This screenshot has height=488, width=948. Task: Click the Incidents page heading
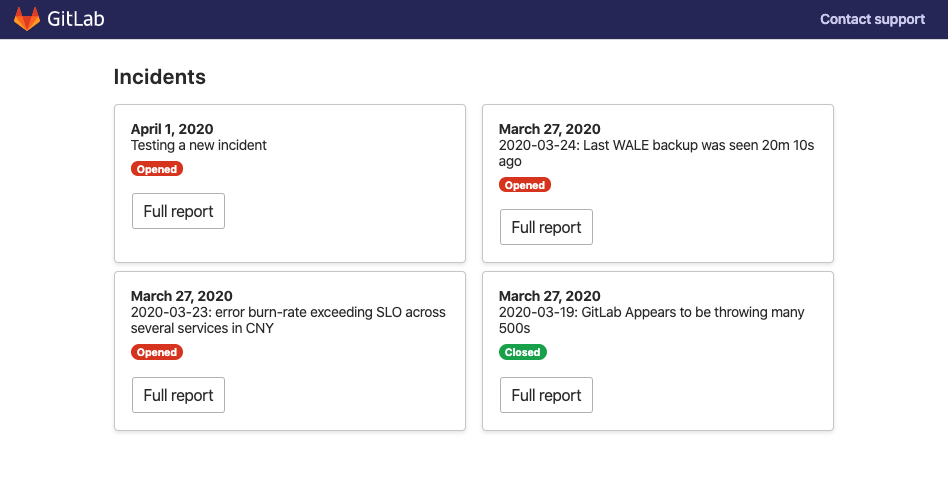pyautogui.click(x=160, y=77)
